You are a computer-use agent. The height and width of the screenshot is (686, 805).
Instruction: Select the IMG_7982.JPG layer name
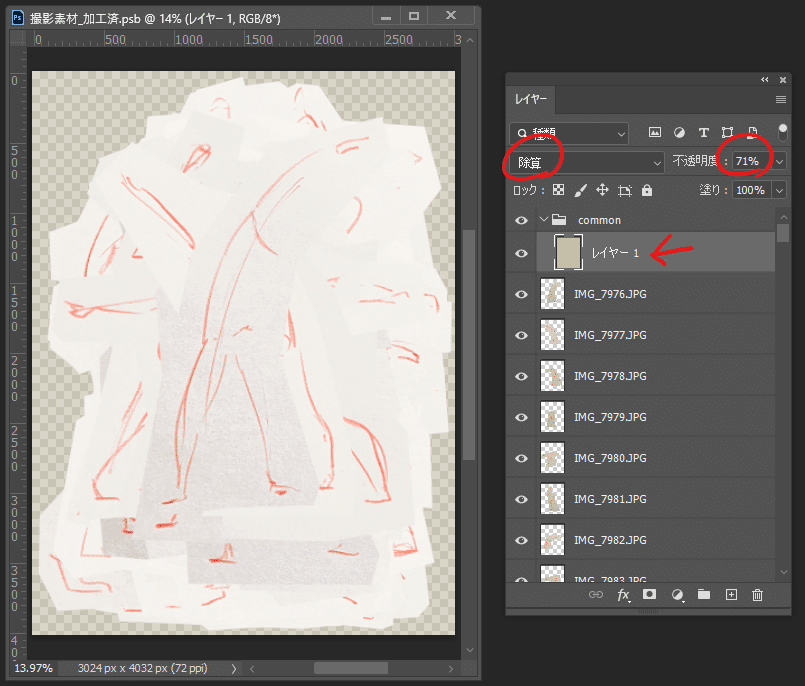(x=610, y=540)
